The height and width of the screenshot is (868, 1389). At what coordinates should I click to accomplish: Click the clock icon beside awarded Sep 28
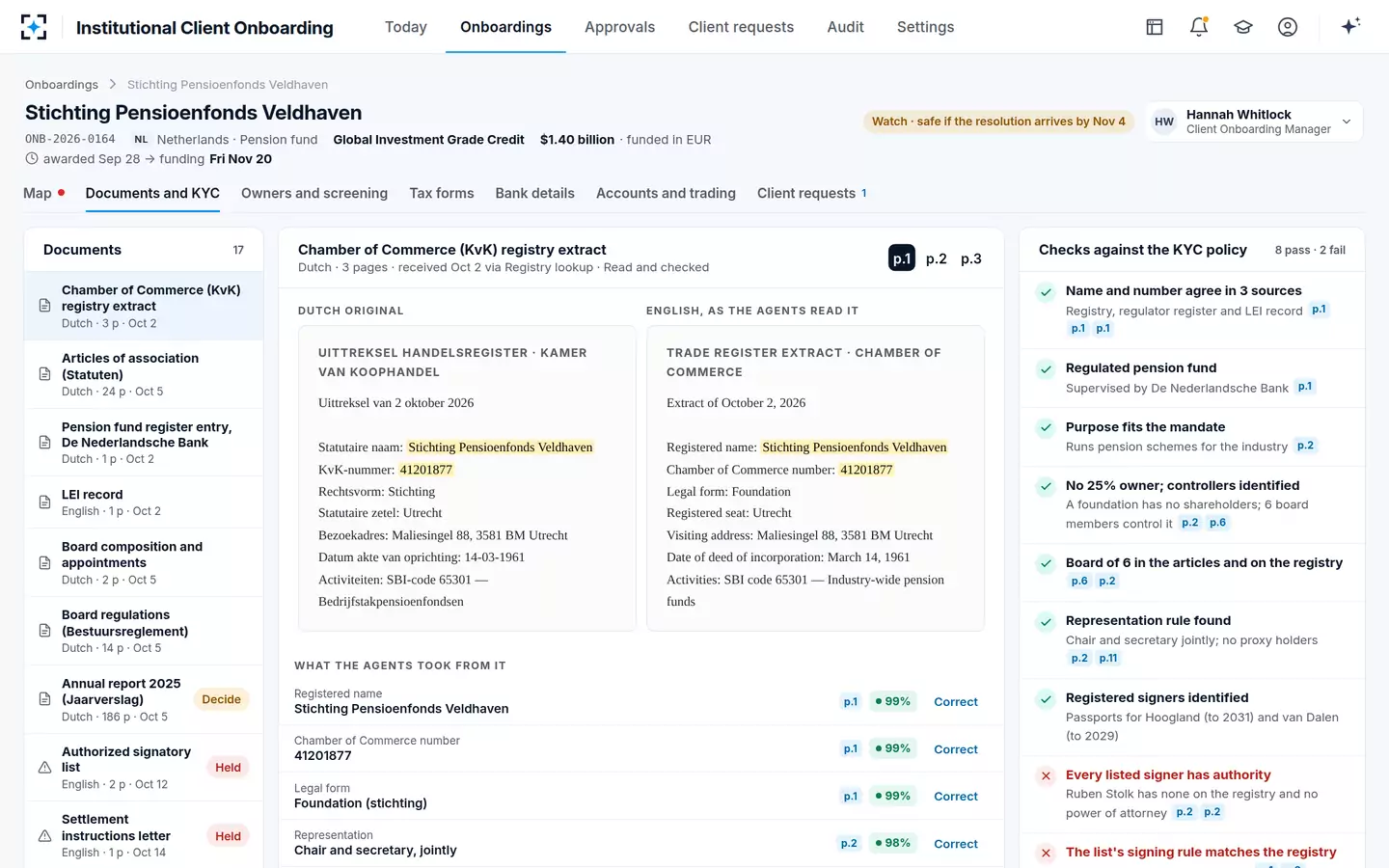point(32,158)
